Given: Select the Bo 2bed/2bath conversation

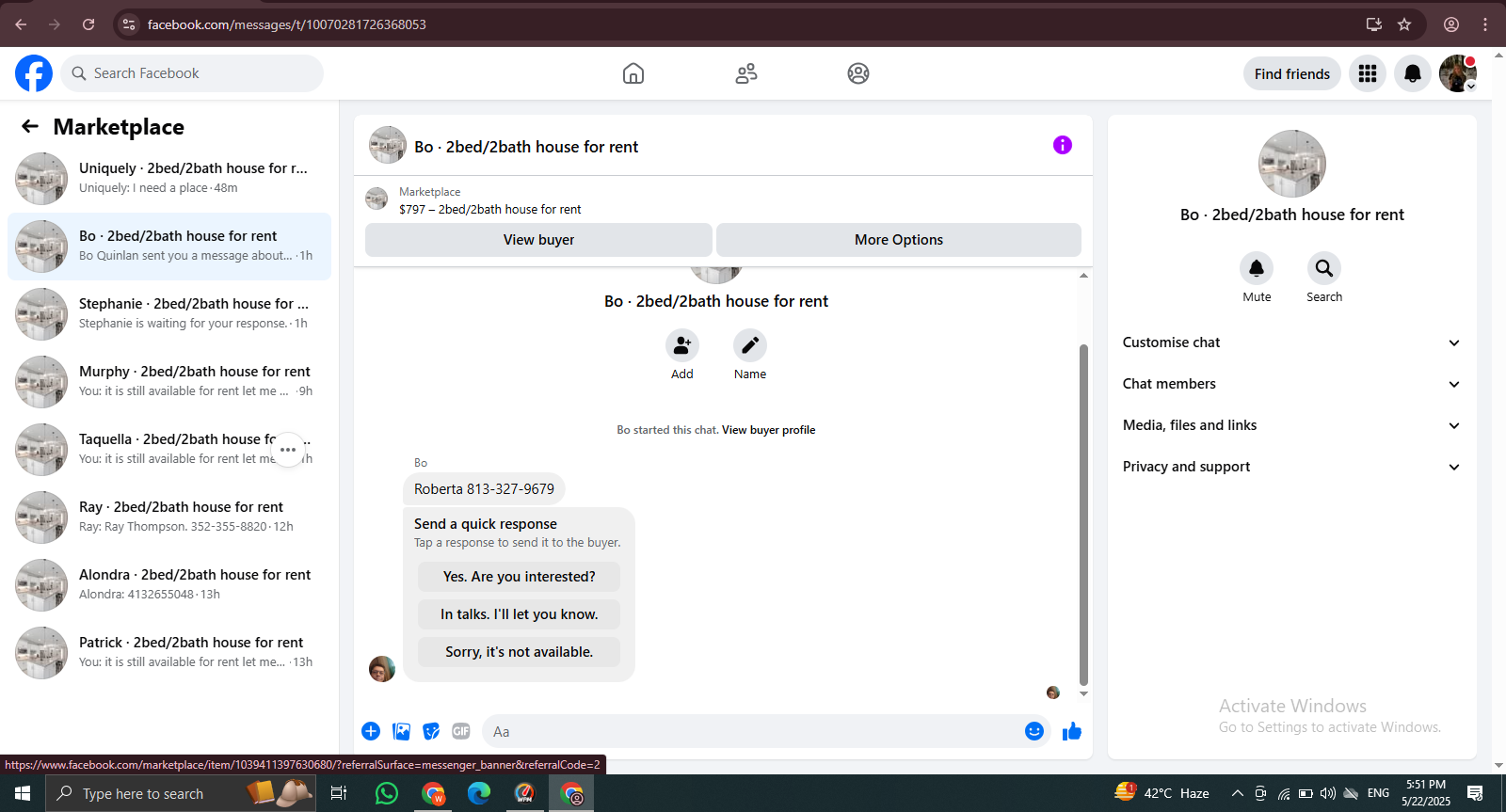Looking at the screenshot, I should pyautogui.click(x=169, y=247).
